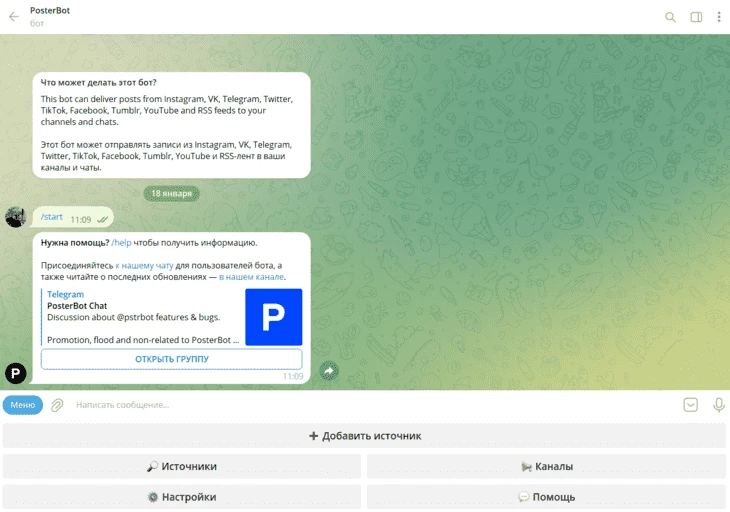Click the forward arrow beside bot message
Viewport: 730px width, 512px height.
[x=329, y=371]
